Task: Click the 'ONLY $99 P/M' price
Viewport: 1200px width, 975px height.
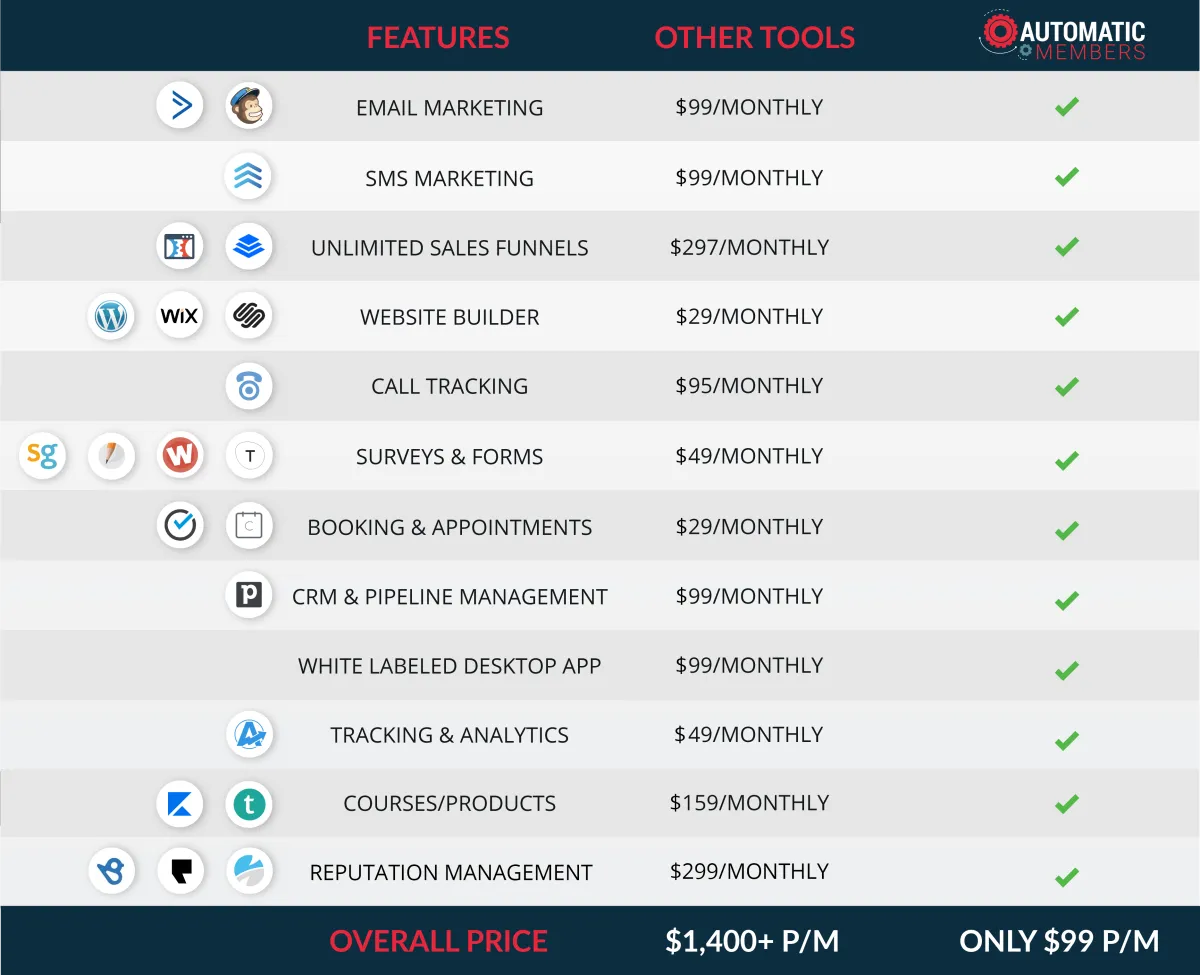Action: (x=1060, y=941)
